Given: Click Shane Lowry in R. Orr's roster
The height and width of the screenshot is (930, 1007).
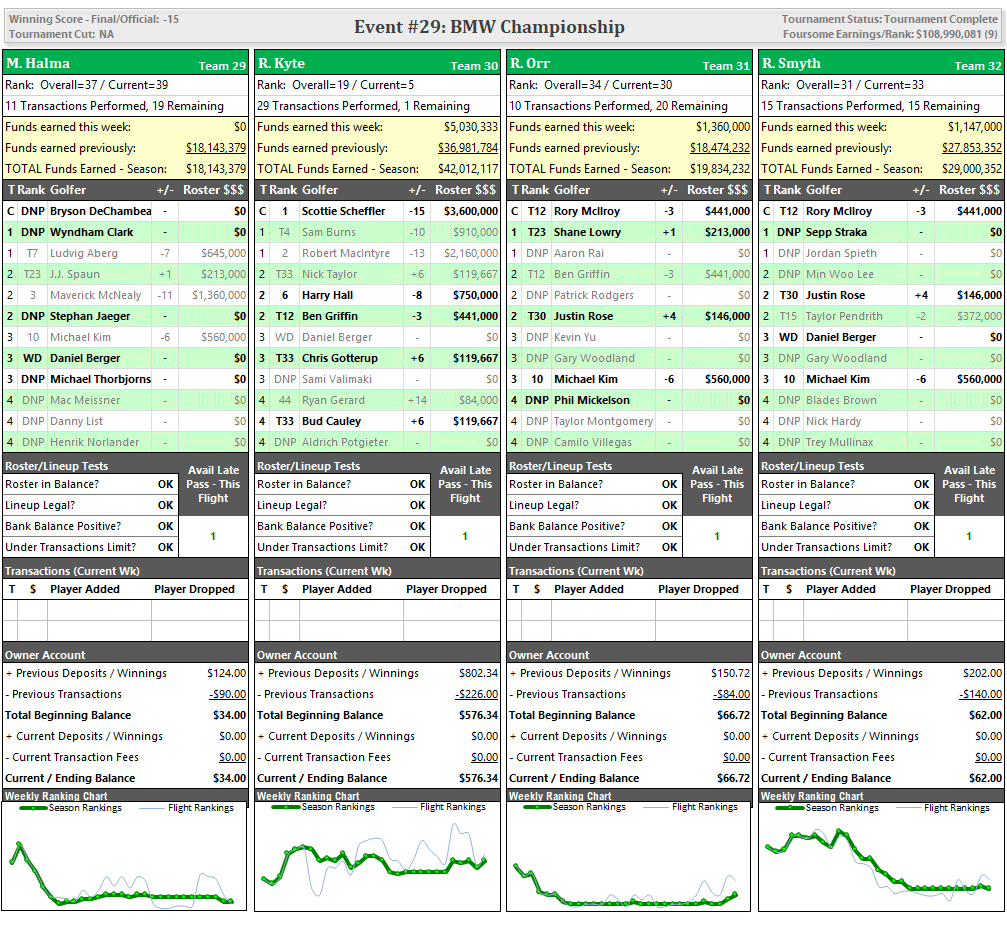Looking at the screenshot, I should pyautogui.click(x=587, y=232).
